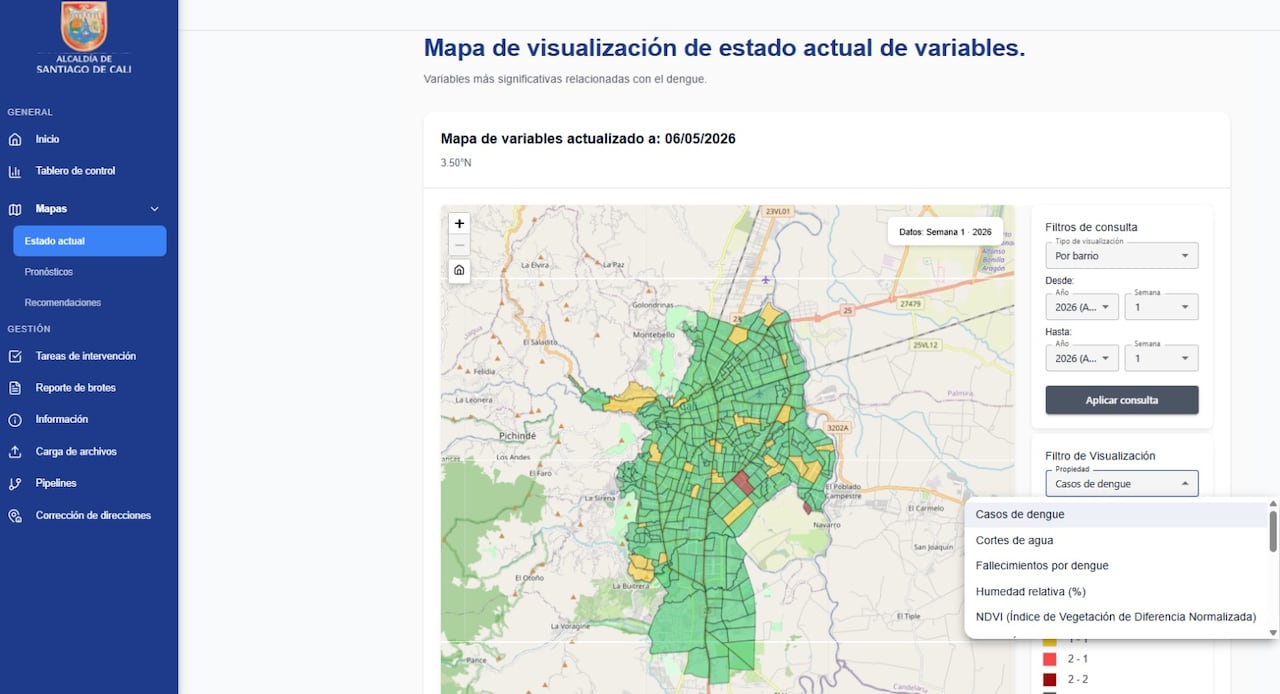Click the red neighborhood polygon on map

pyautogui.click(x=743, y=483)
